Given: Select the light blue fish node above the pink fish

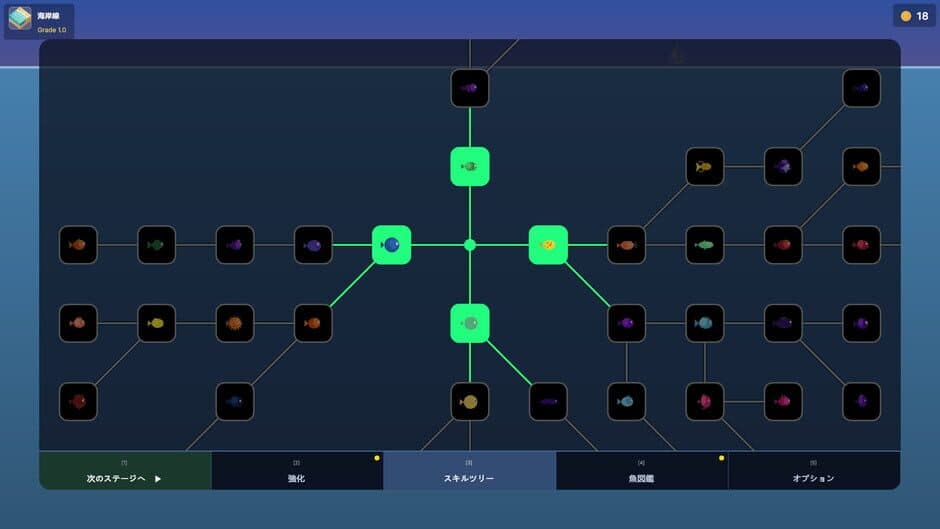Looking at the screenshot, I should 705,323.
